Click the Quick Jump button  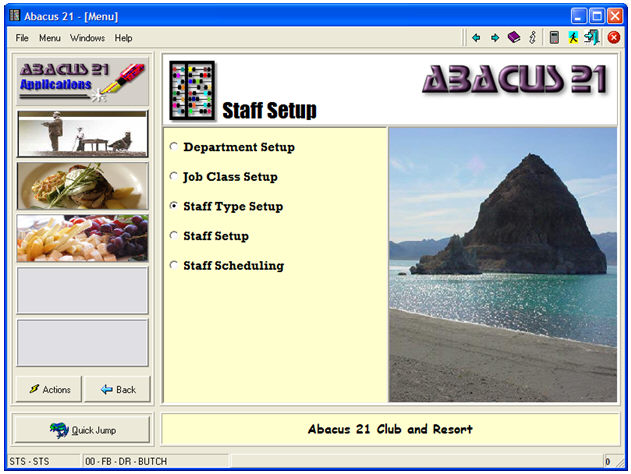(82, 430)
